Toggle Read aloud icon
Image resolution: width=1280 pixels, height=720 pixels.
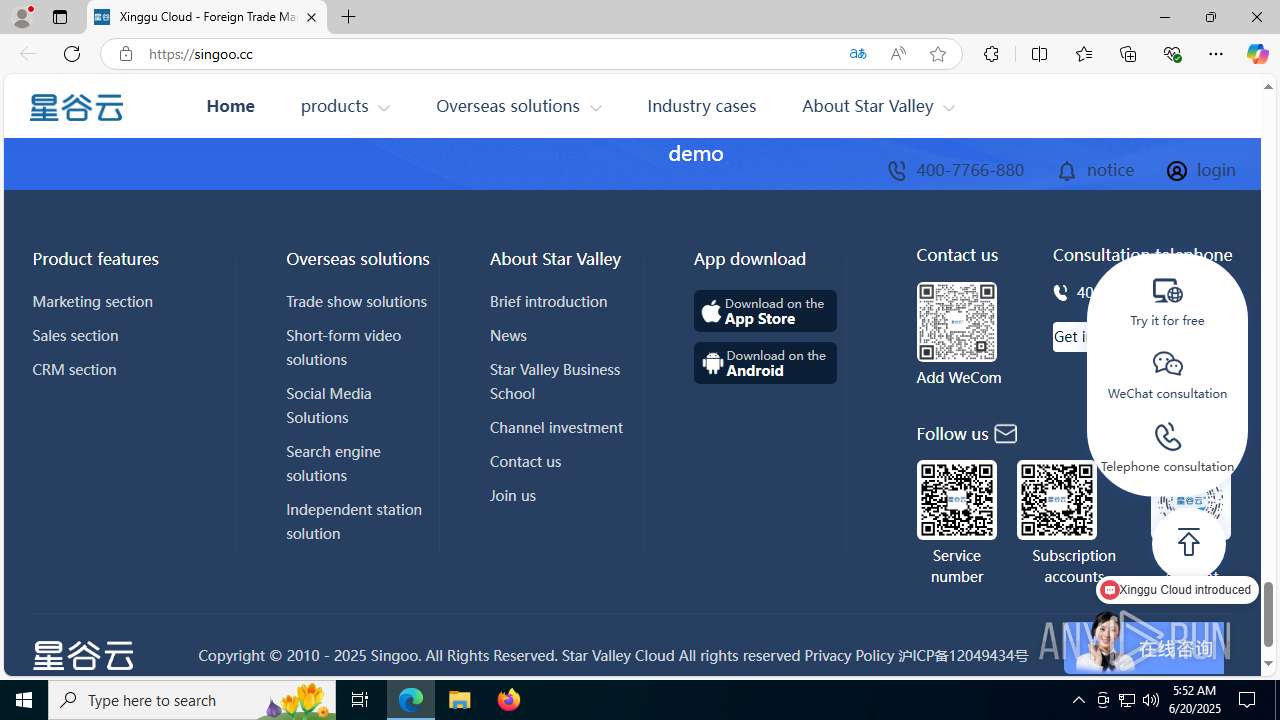[897, 54]
